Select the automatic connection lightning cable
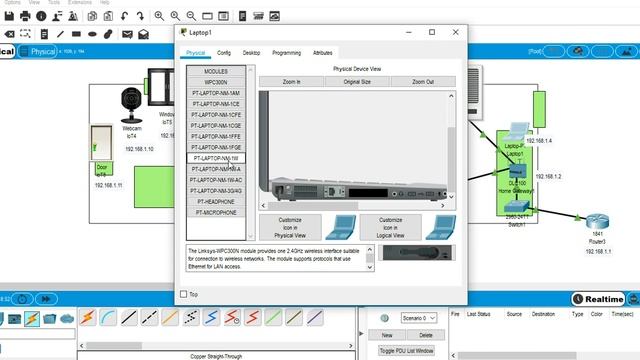The height and width of the screenshot is (360, 640). (88, 318)
